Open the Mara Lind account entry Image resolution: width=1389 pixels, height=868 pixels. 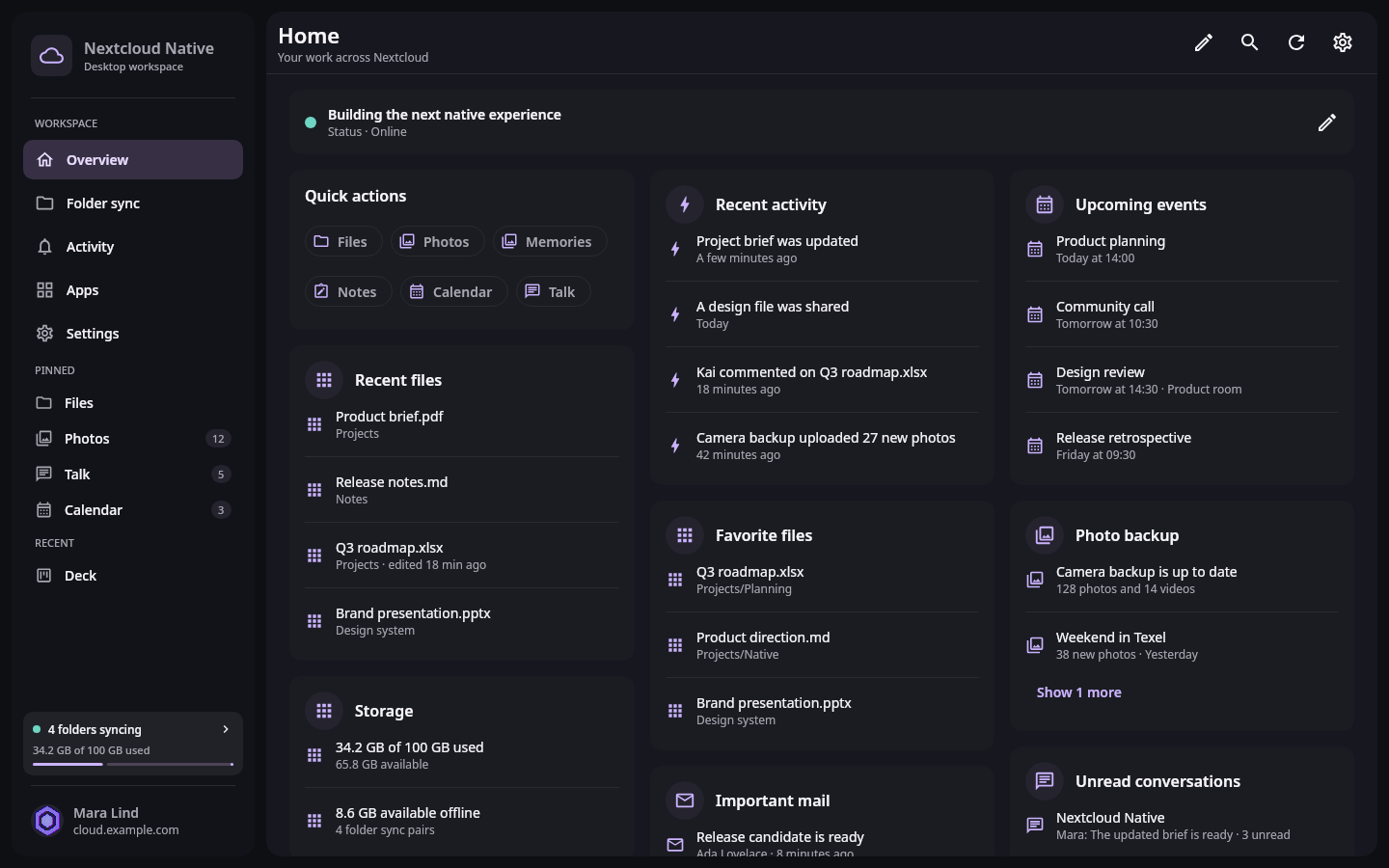click(133, 821)
